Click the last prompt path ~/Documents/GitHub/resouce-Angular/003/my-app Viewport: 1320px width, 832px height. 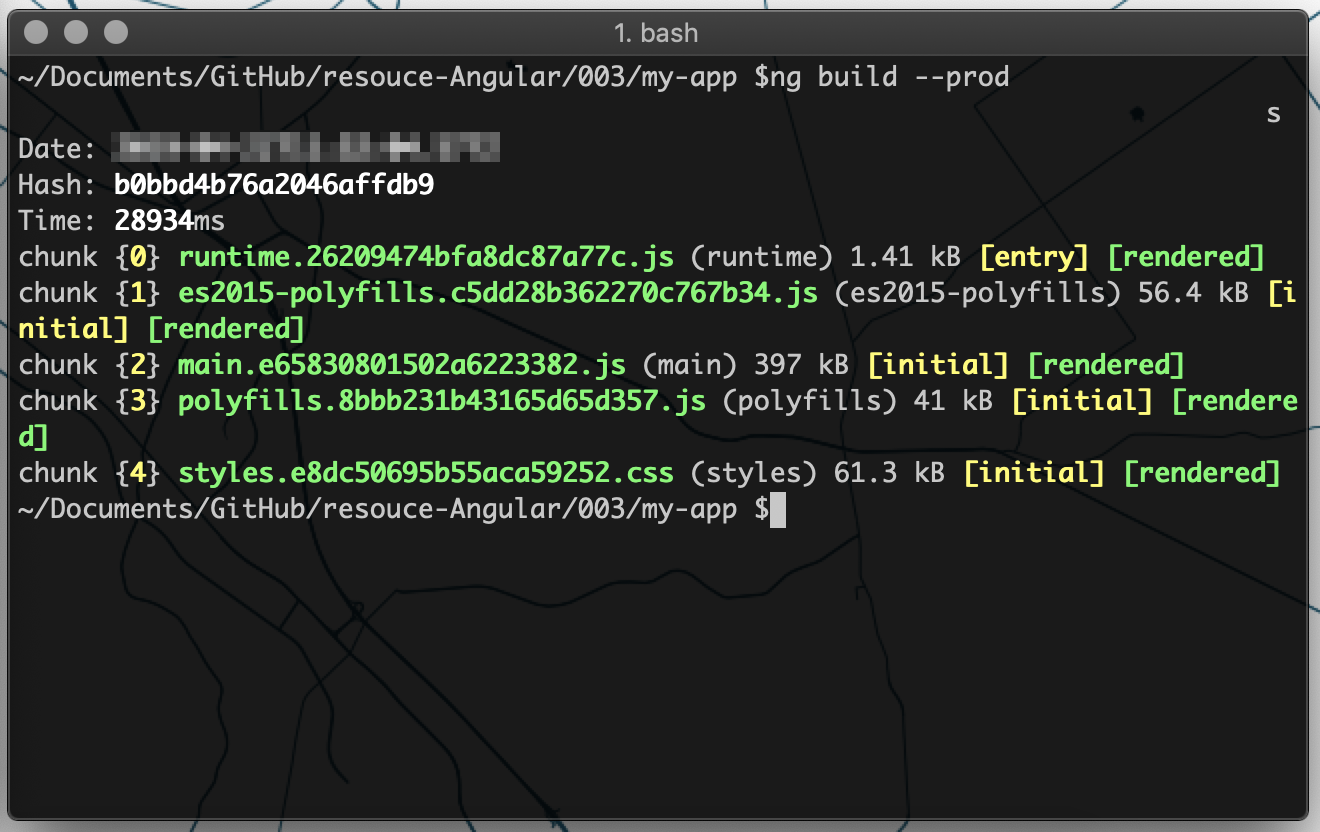click(x=378, y=509)
